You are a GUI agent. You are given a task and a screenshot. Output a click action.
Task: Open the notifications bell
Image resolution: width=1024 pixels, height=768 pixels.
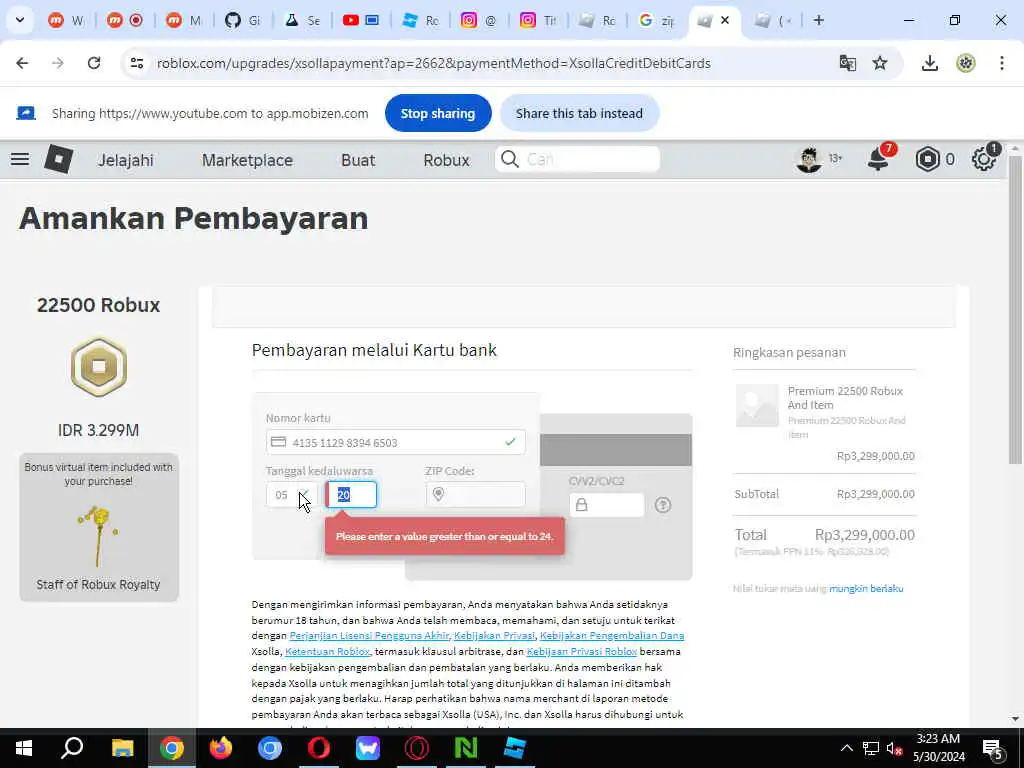tap(878, 159)
